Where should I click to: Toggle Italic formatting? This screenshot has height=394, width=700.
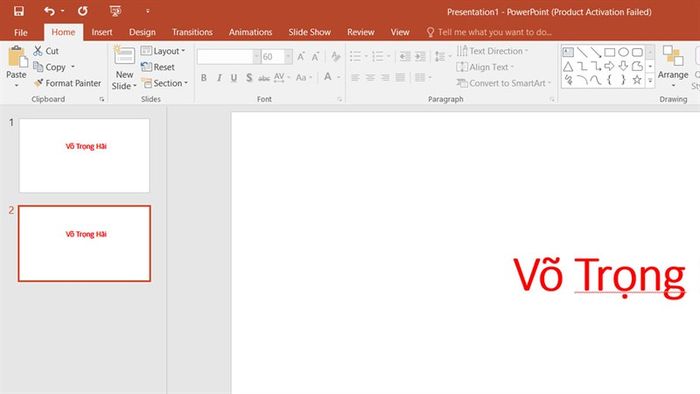click(x=219, y=78)
